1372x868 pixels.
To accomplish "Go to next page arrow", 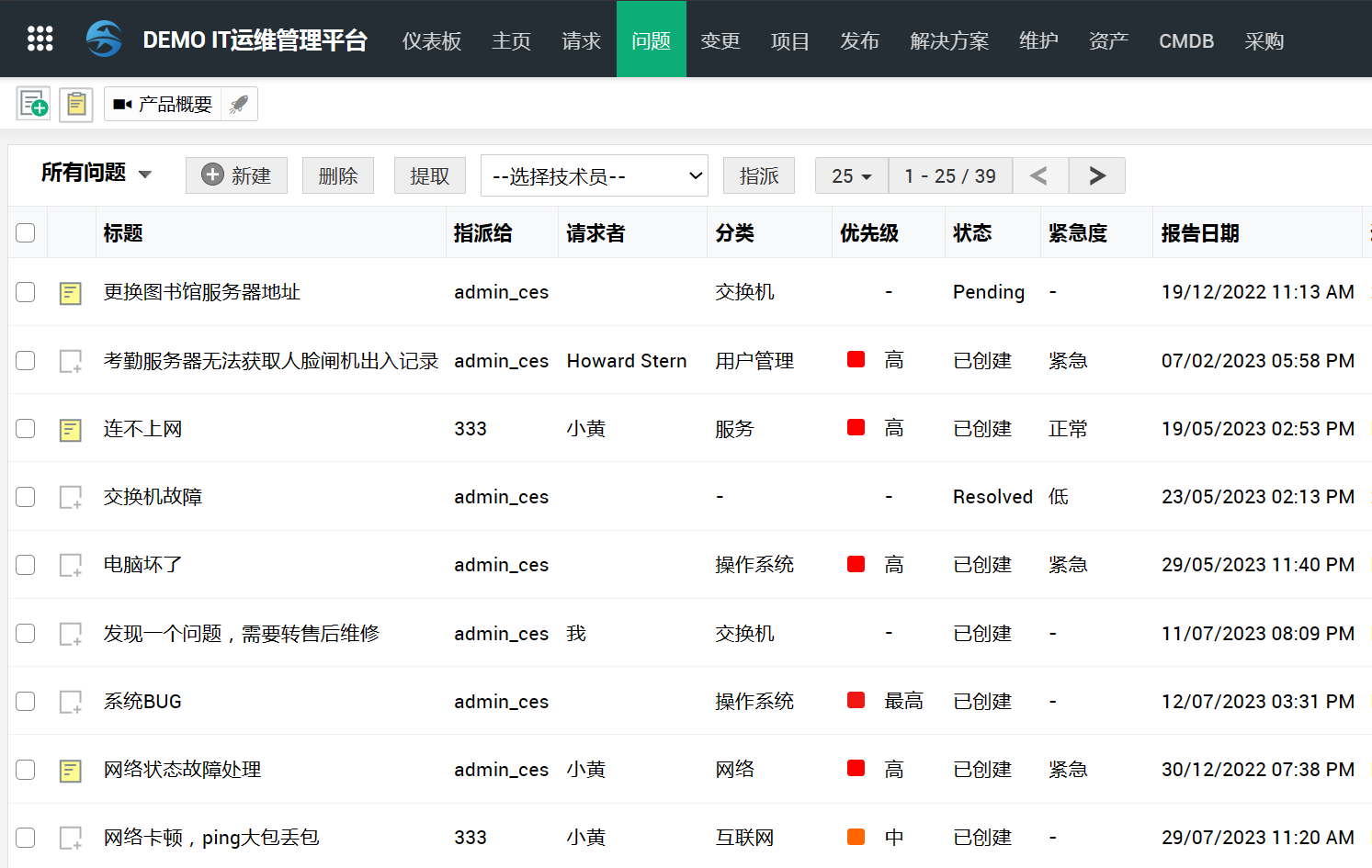I will (x=1096, y=175).
